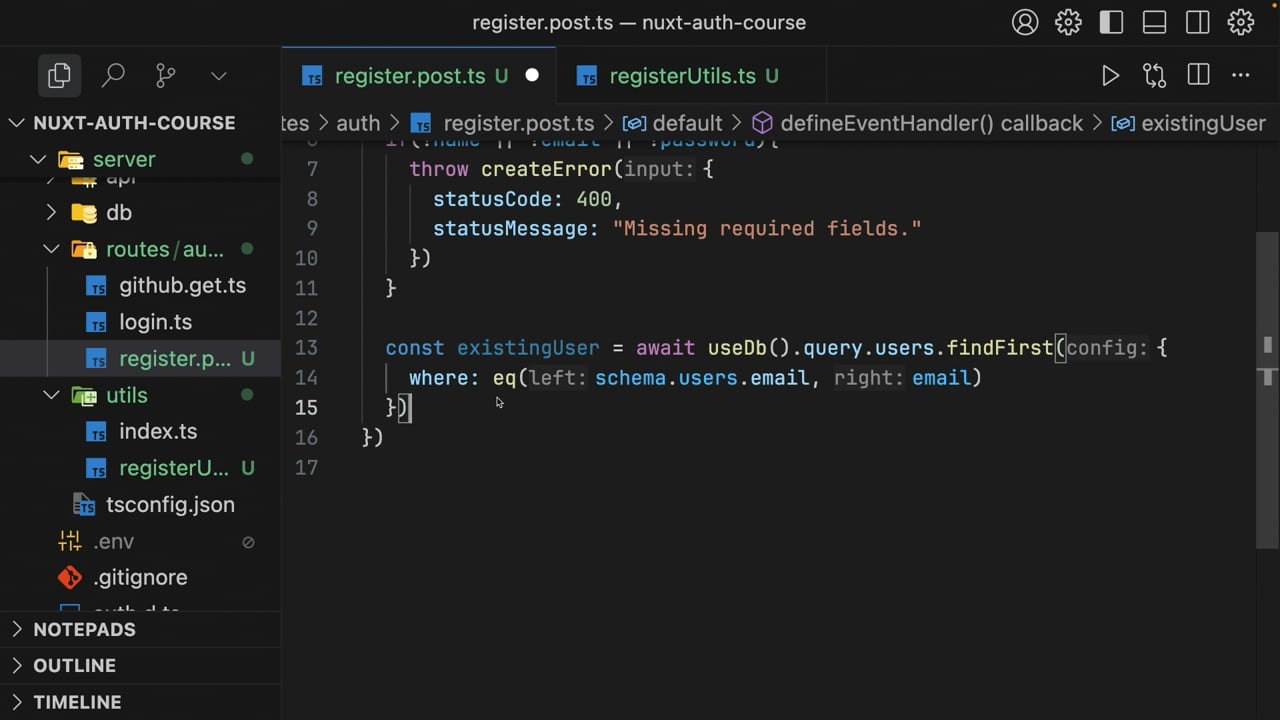Click status code value 400

click(x=594, y=199)
